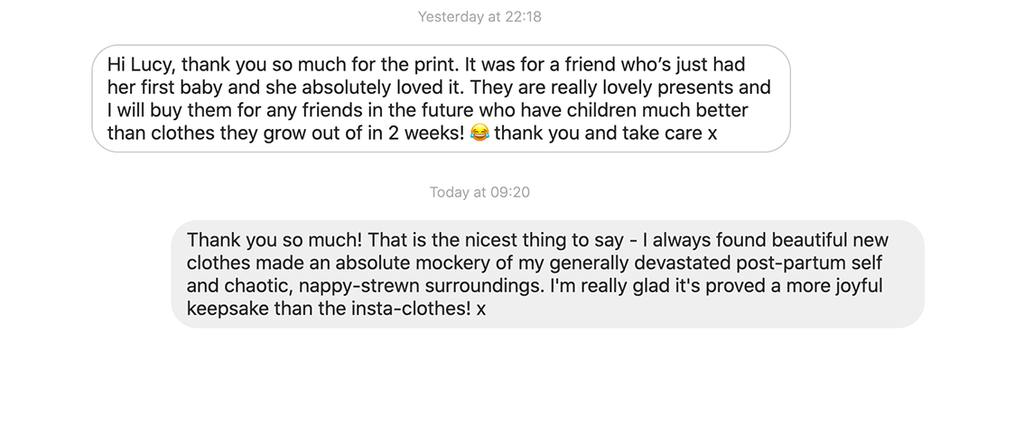1024x443 pixels.
Task: Click the text "2 weeks!" before the emoji
Action: 431,133
